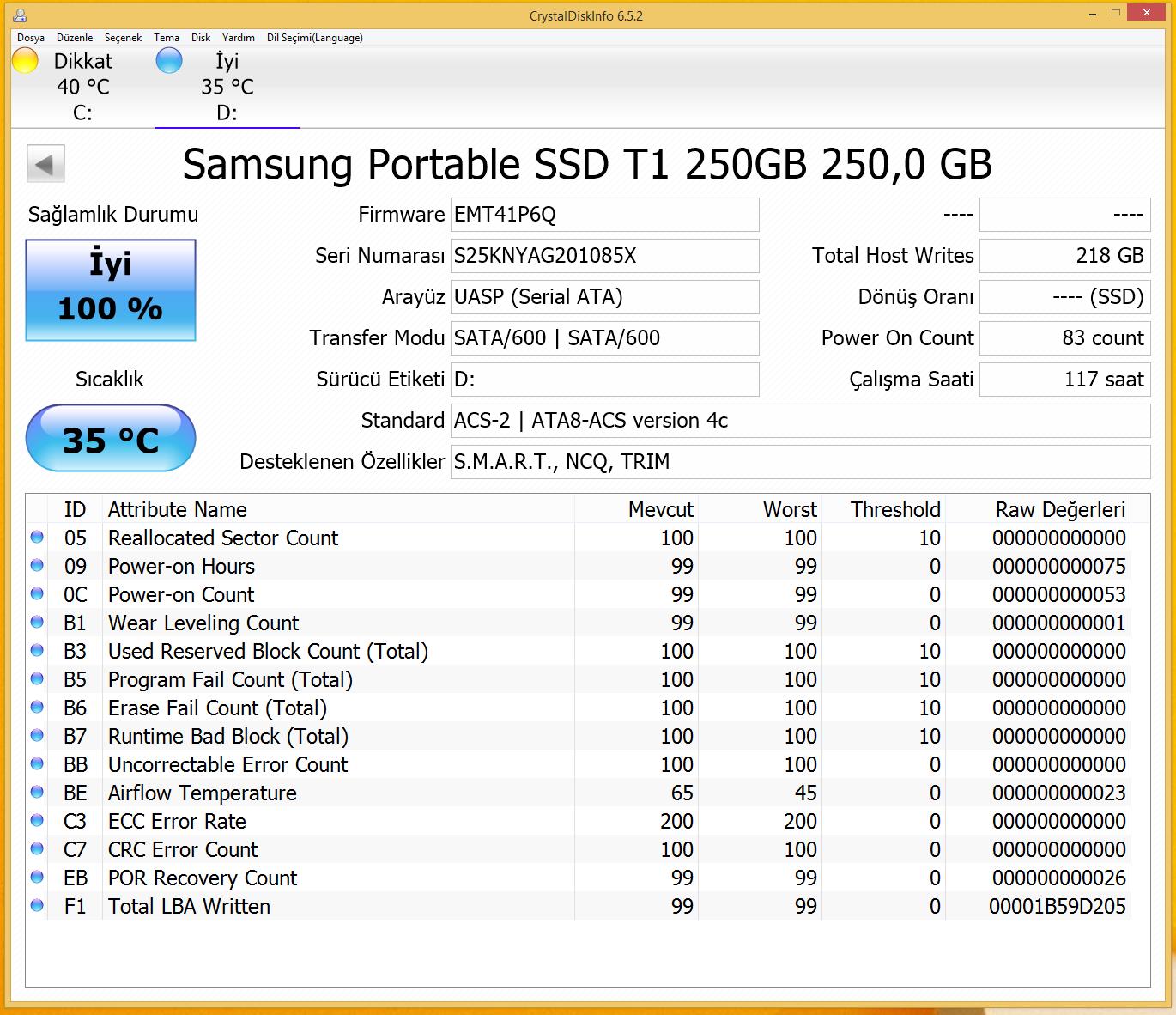The width and height of the screenshot is (1176, 1015).
Task: Open the Tema menu
Action: pyautogui.click(x=167, y=38)
